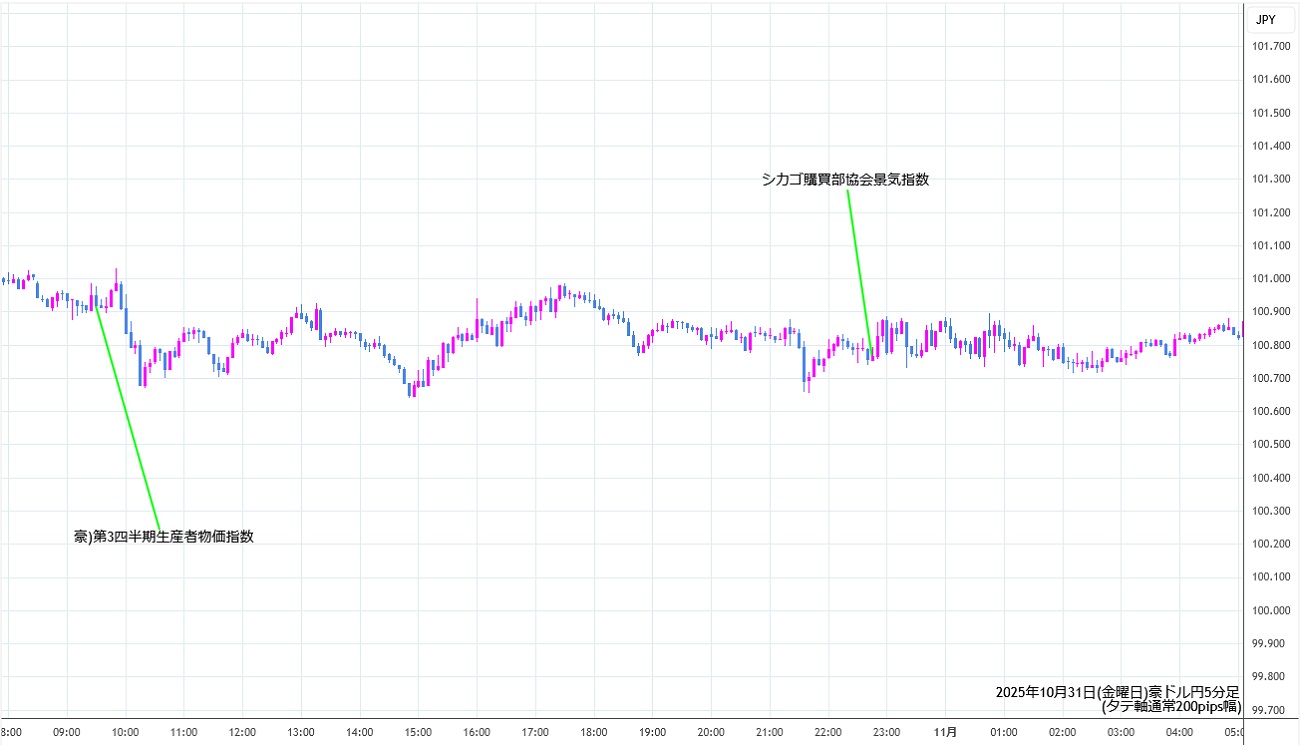Click the 2025年10月31日(金曜日)豪ドル円5分足 caption

[1117, 692]
